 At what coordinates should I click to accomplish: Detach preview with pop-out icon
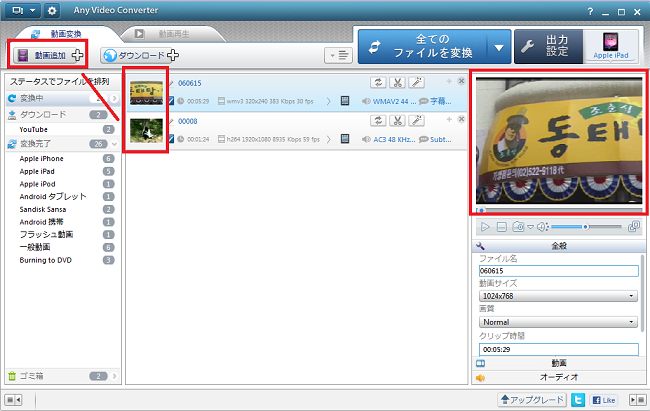(634, 226)
